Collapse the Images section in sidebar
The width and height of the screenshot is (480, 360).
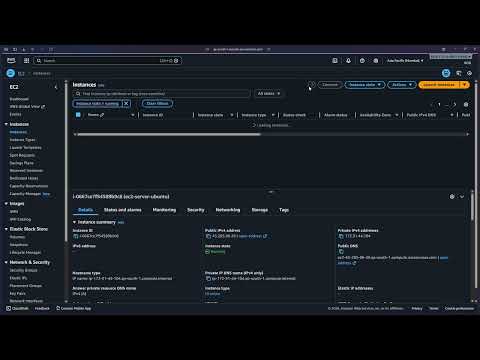(6, 203)
